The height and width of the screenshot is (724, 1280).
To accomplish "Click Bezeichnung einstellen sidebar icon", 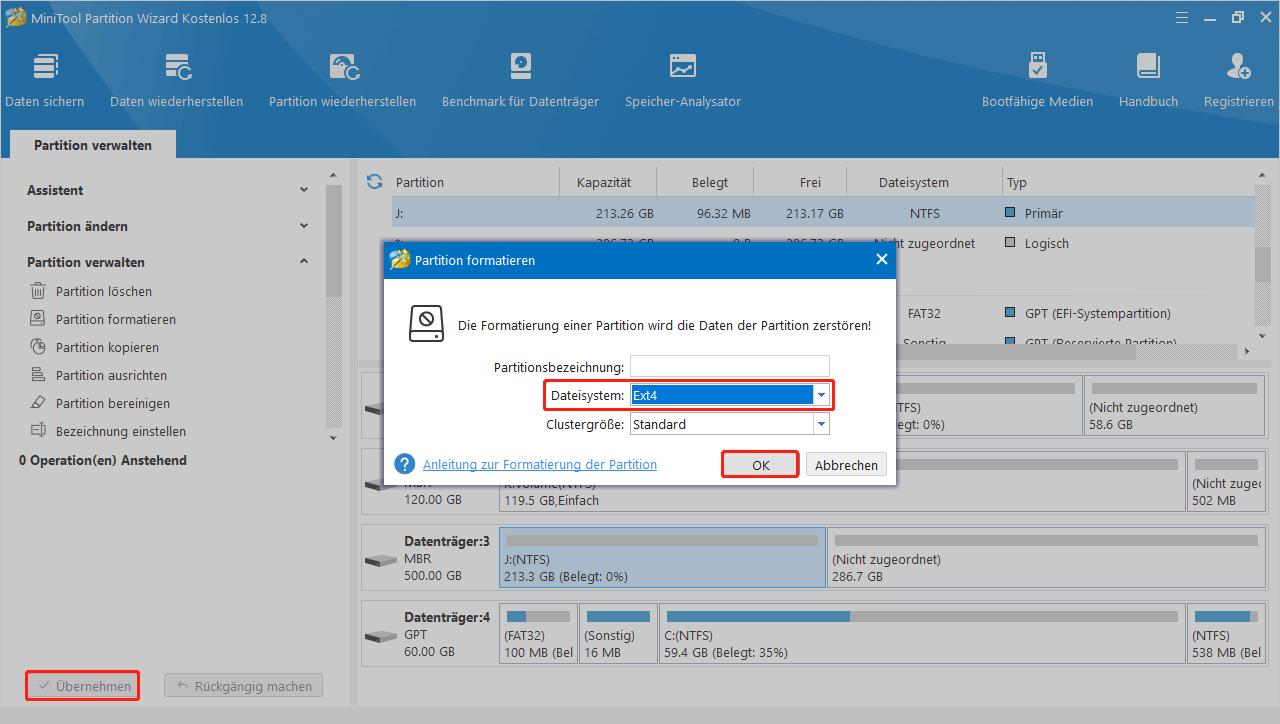I will [38, 431].
